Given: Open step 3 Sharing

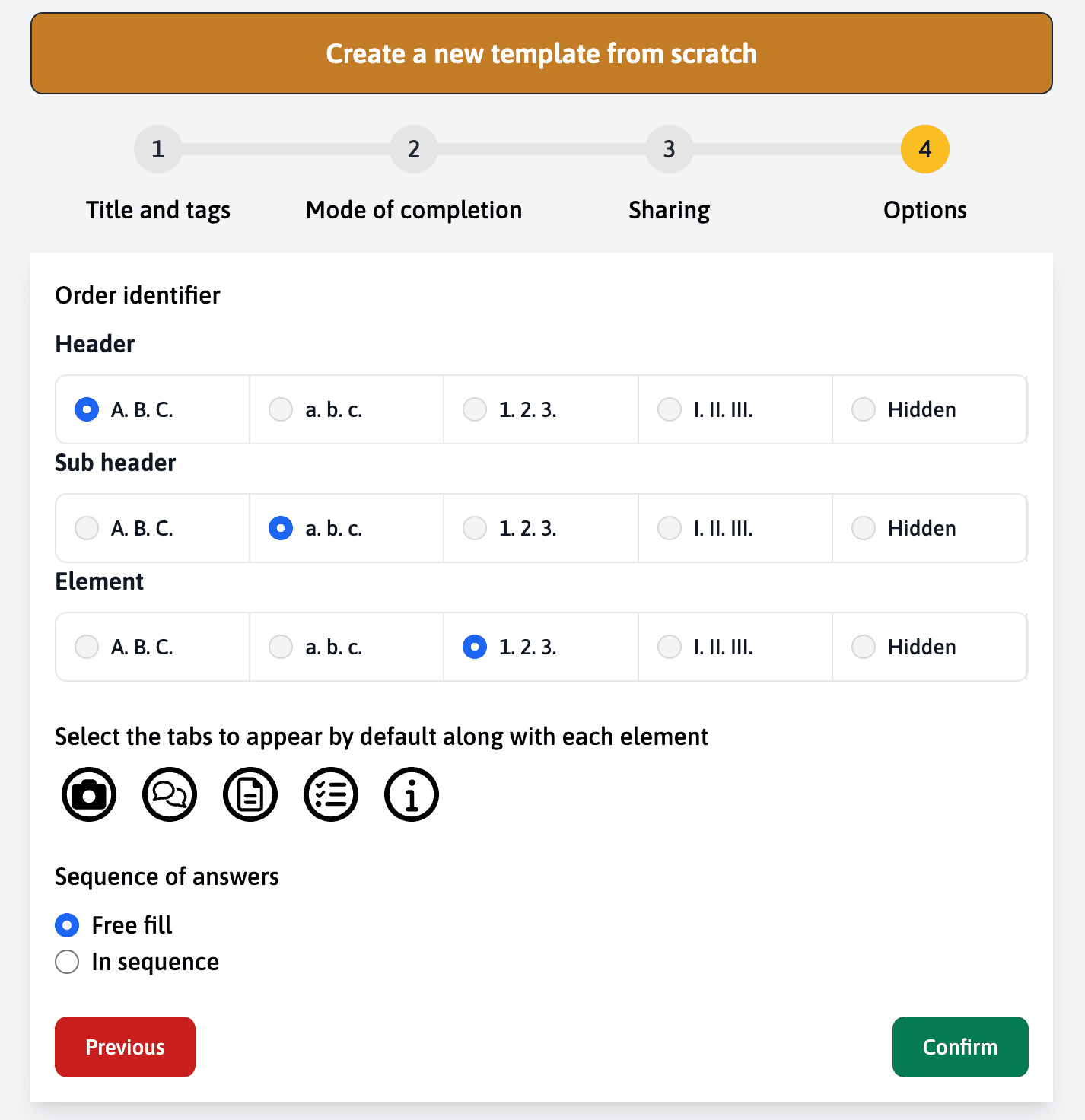Looking at the screenshot, I should pyautogui.click(x=670, y=149).
